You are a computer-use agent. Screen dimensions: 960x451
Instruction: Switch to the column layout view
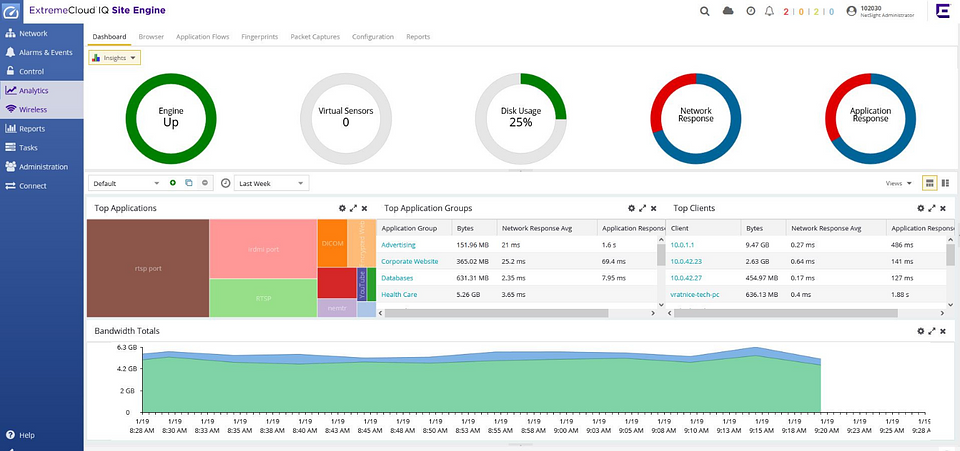945,183
